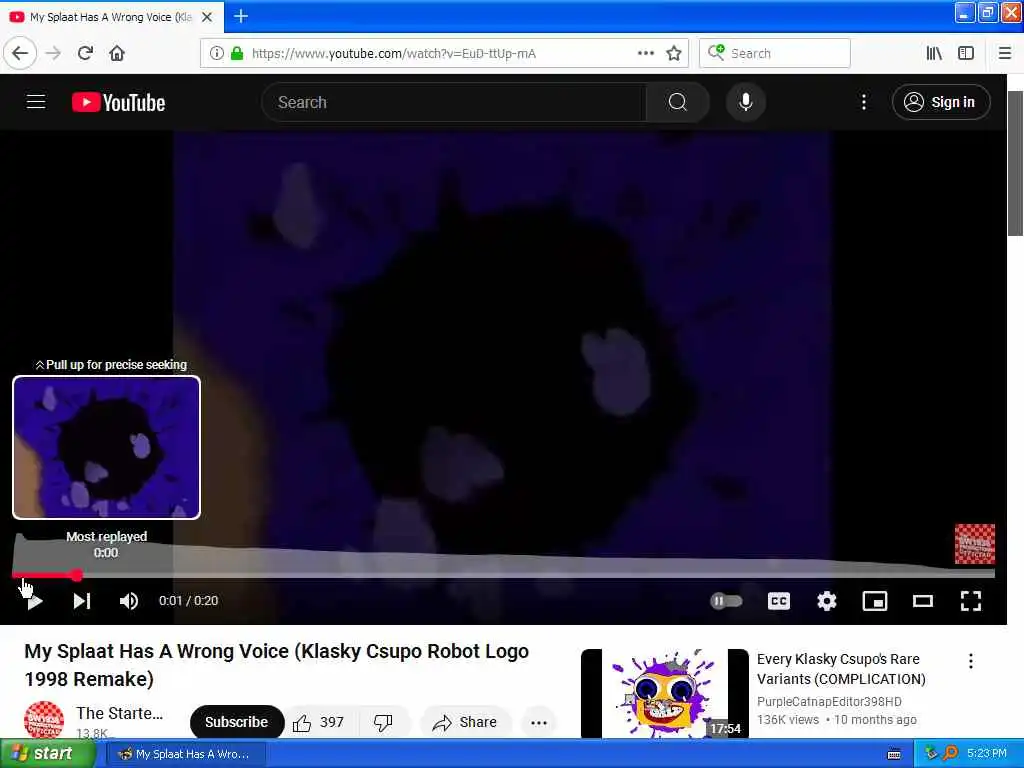Click the Share button
1024x768 pixels.
pyautogui.click(x=465, y=722)
